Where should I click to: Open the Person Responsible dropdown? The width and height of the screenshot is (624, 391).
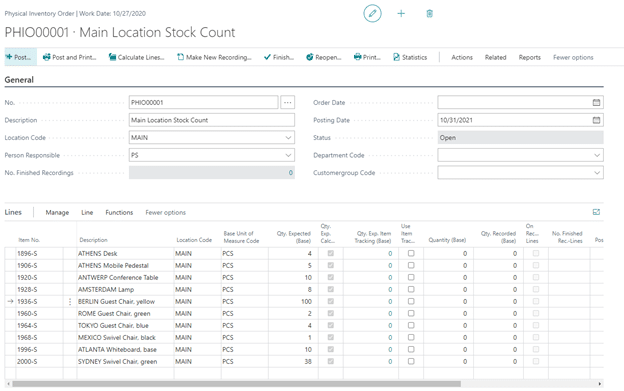pos(288,155)
